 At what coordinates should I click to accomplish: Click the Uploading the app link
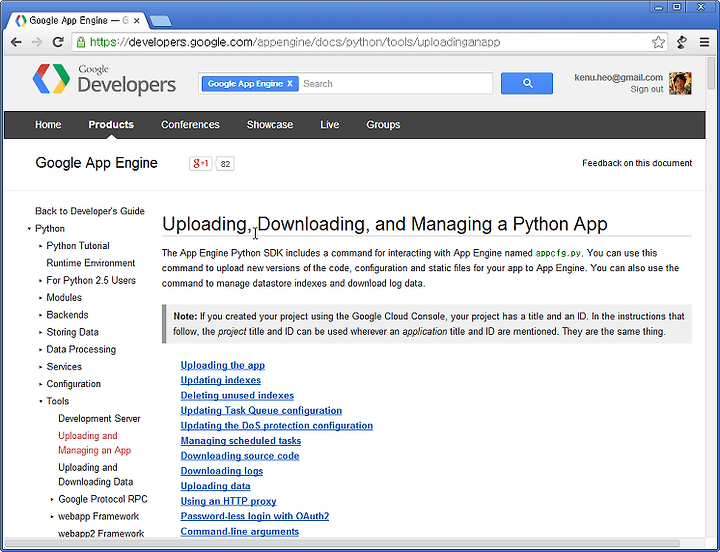point(223,365)
